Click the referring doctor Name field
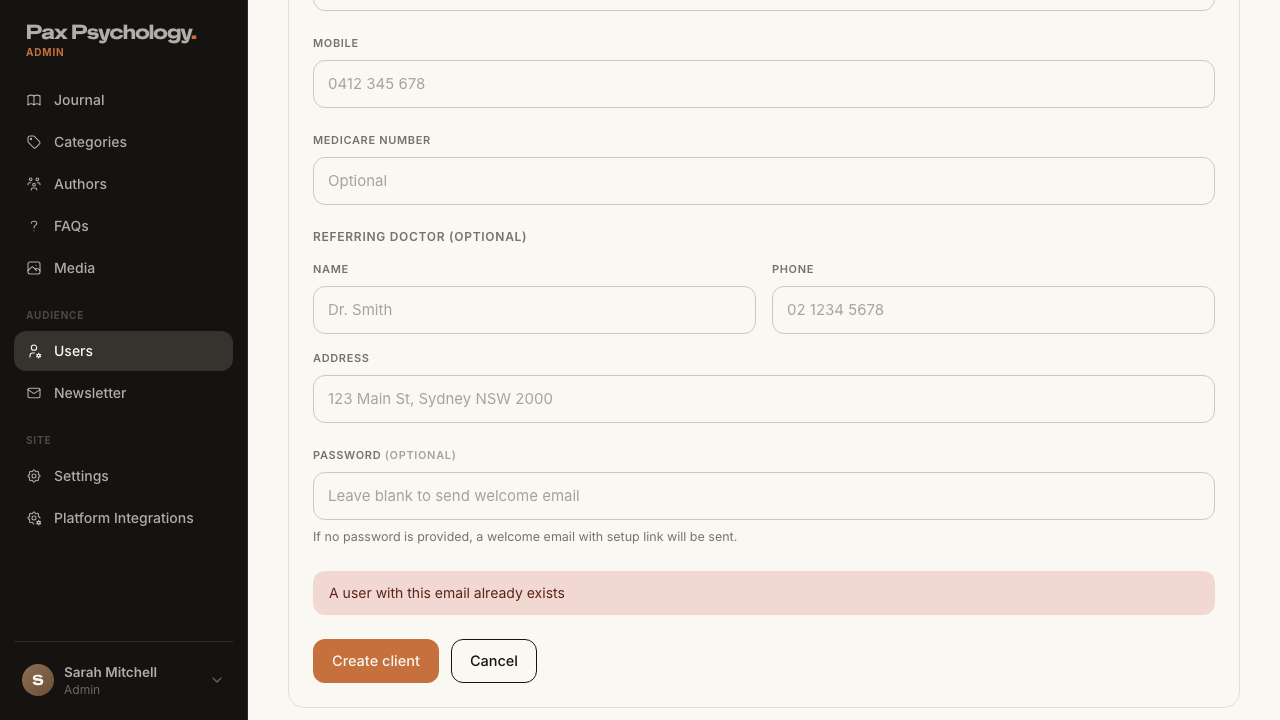Screen dimensions: 1280x720 coord(534,310)
